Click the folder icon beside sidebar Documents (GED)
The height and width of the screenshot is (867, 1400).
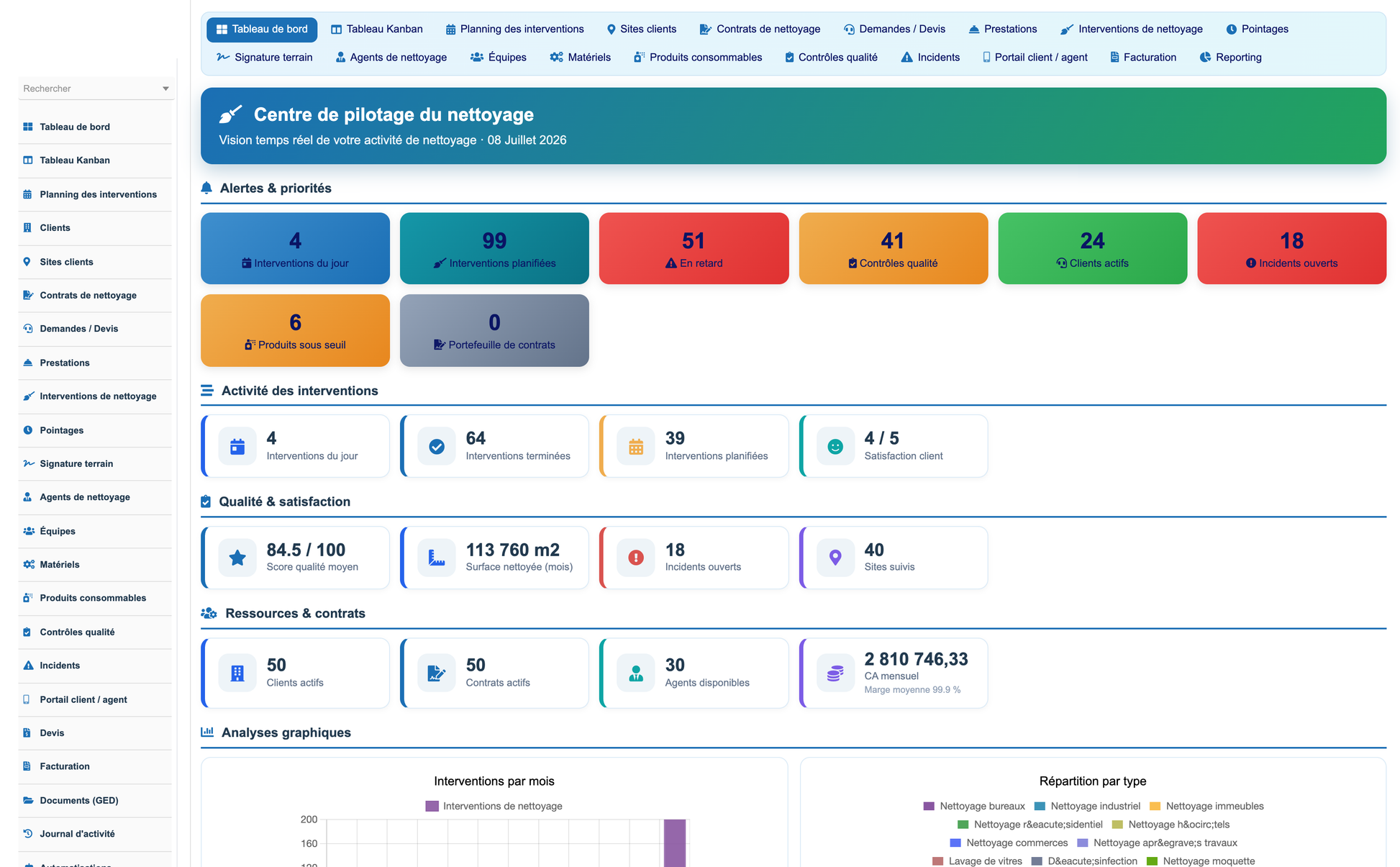(x=28, y=800)
